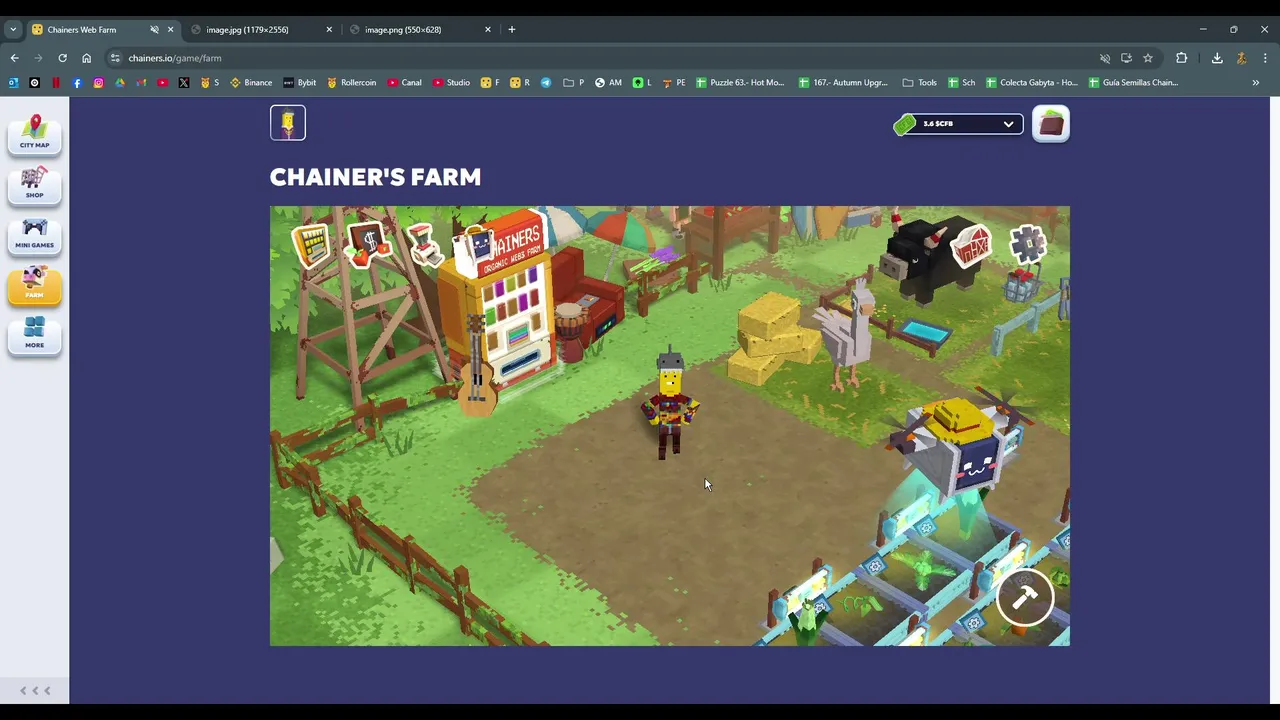Open the Bybit bookmark
The height and width of the screenshot is (720, 1280).
tap(300, 82)
